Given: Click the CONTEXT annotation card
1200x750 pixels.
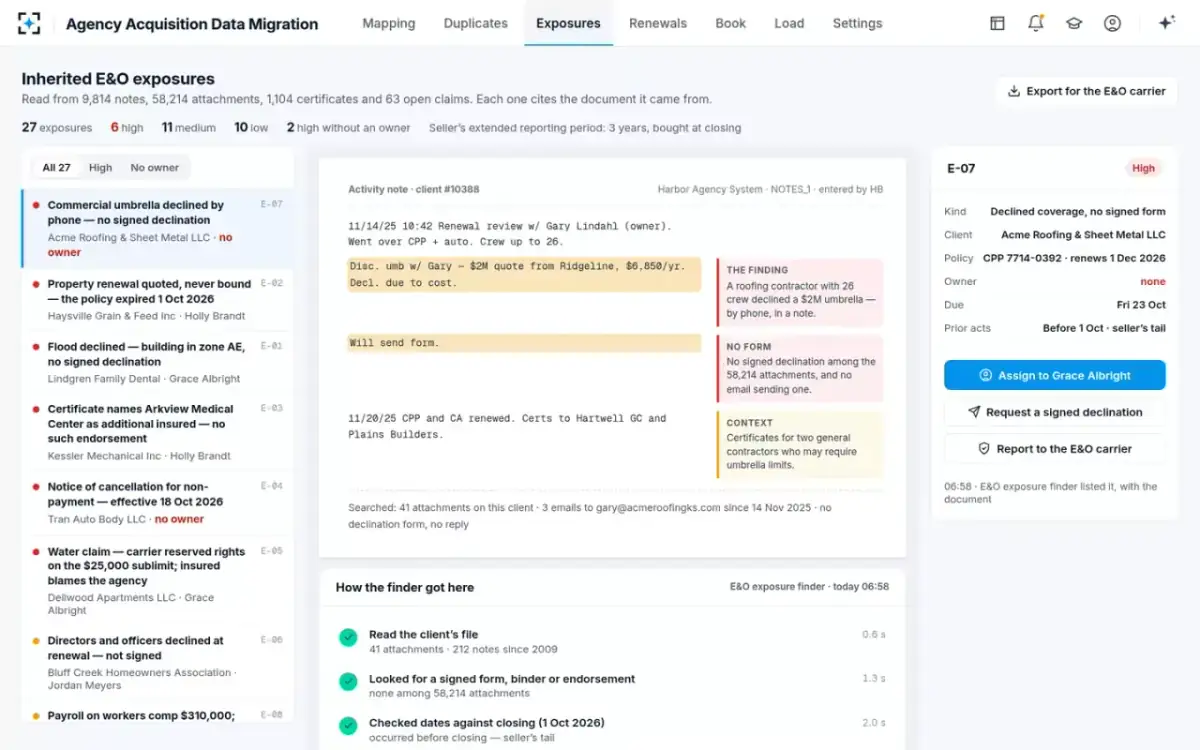Looking at the screenshot, I should click(800, 445).
